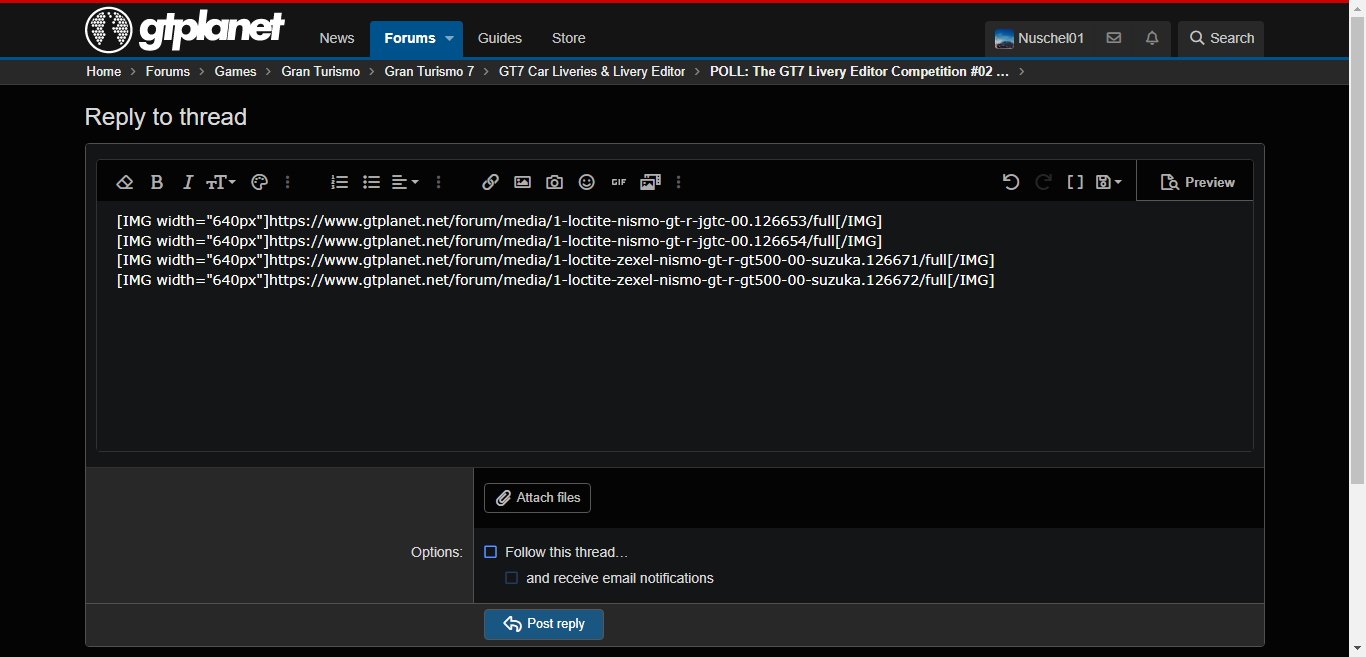Insert an unordered bullet list
The image size is (1366, 657).
(x=372, y=182)
